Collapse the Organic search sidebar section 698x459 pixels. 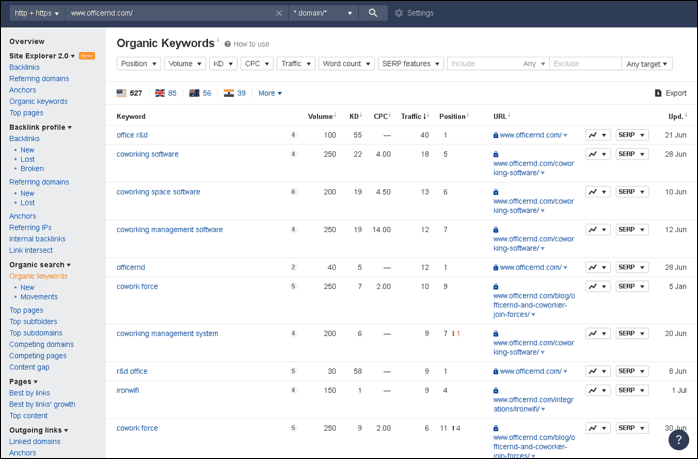pos(40,265)
